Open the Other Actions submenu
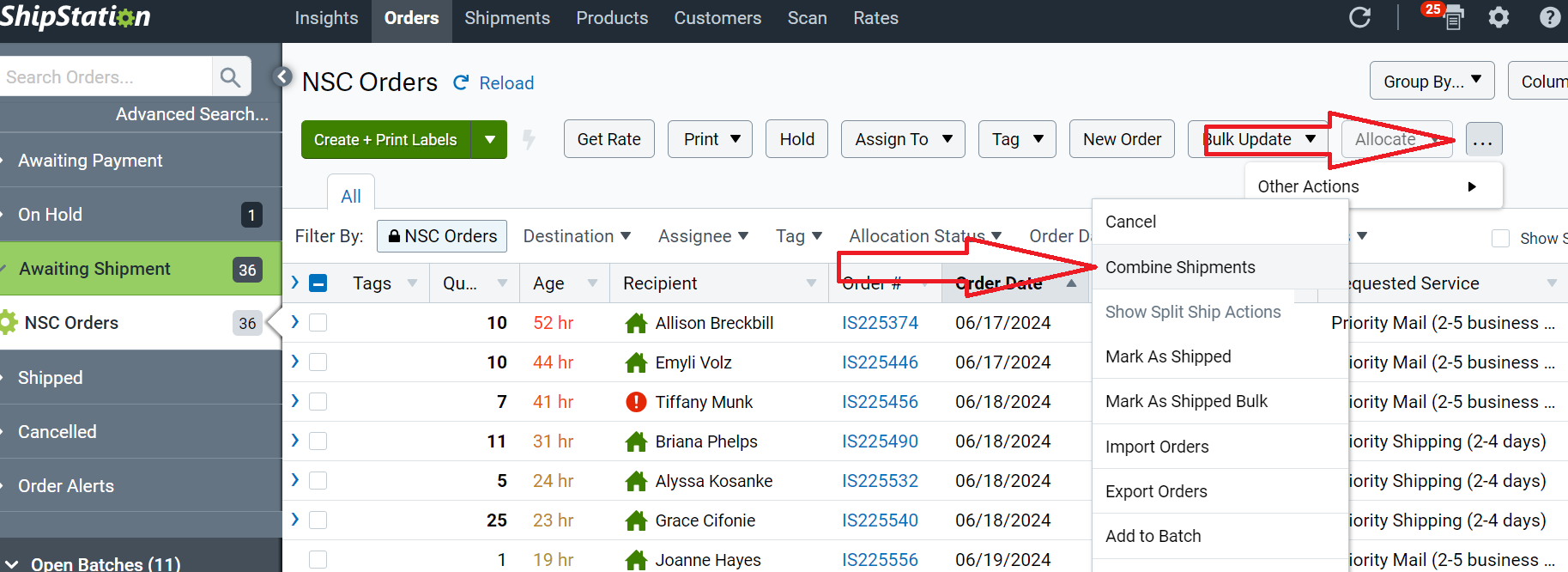Screen dimensions: 1568x572 [x=1373, y=186]
